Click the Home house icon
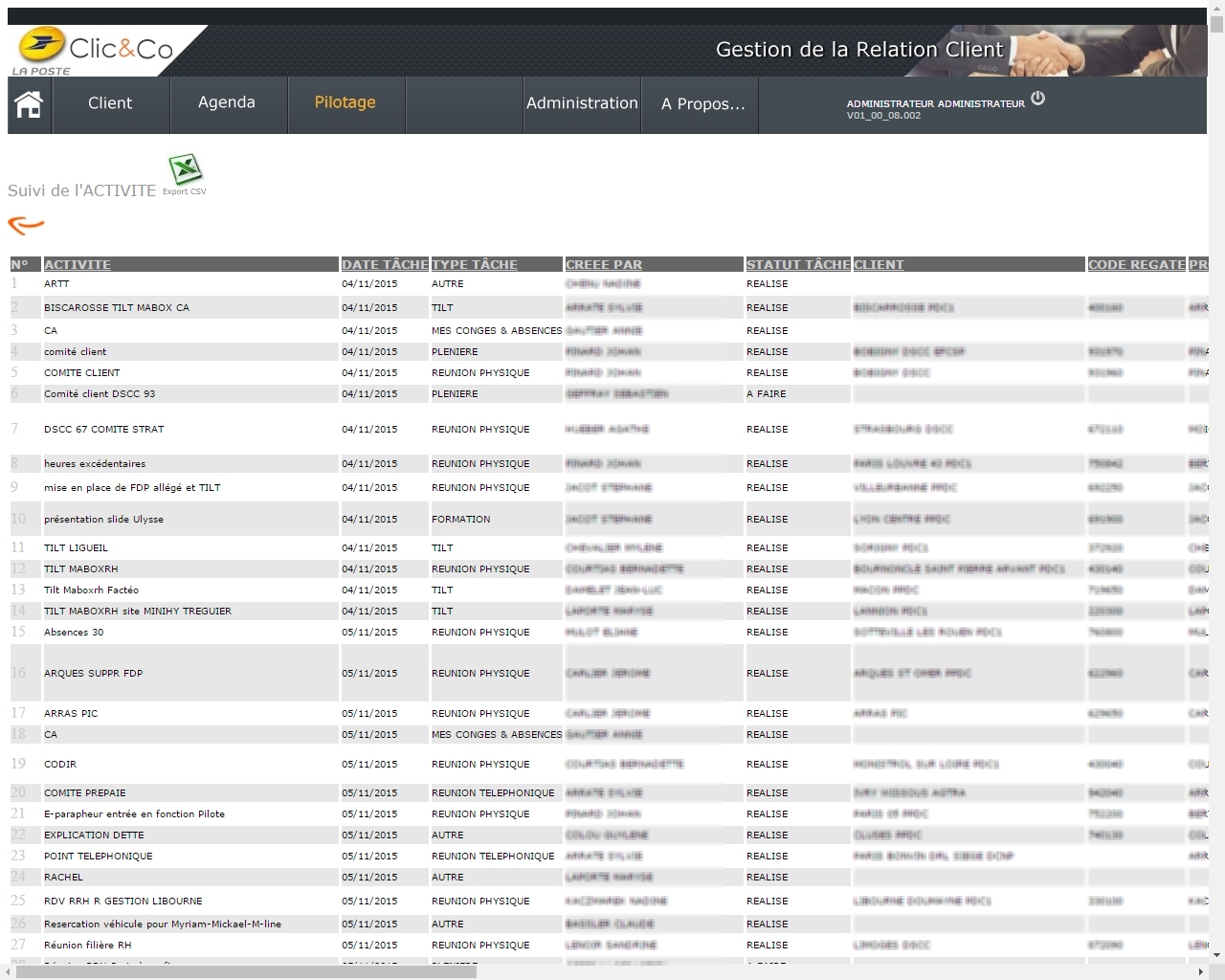Screen dimensions: 1225x980 [29, 104]
